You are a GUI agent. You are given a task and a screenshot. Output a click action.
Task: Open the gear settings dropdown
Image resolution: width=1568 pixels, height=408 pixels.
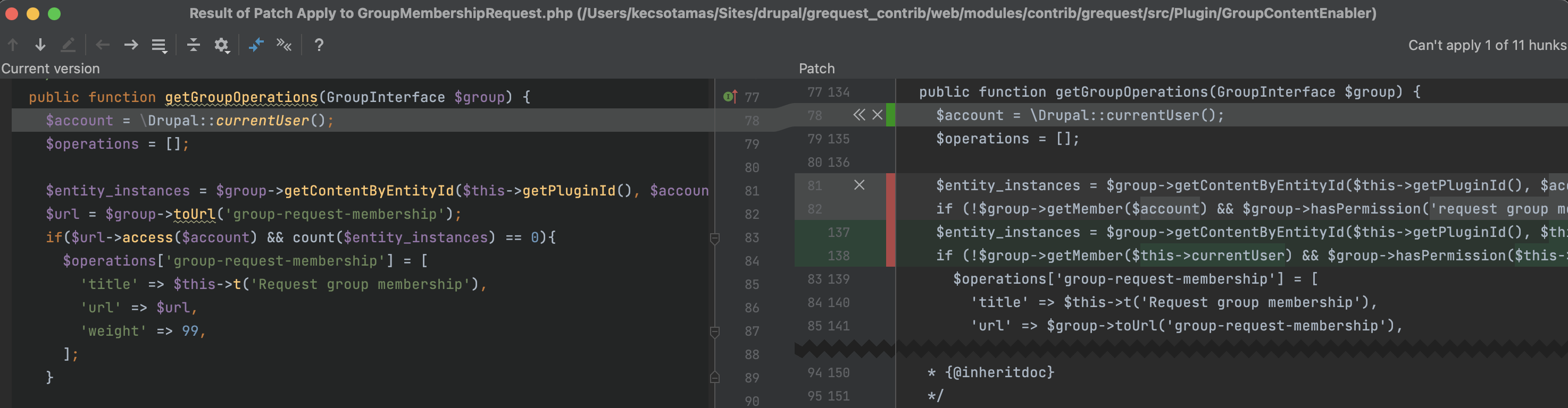pyautogui.click(x=222, y=45)
